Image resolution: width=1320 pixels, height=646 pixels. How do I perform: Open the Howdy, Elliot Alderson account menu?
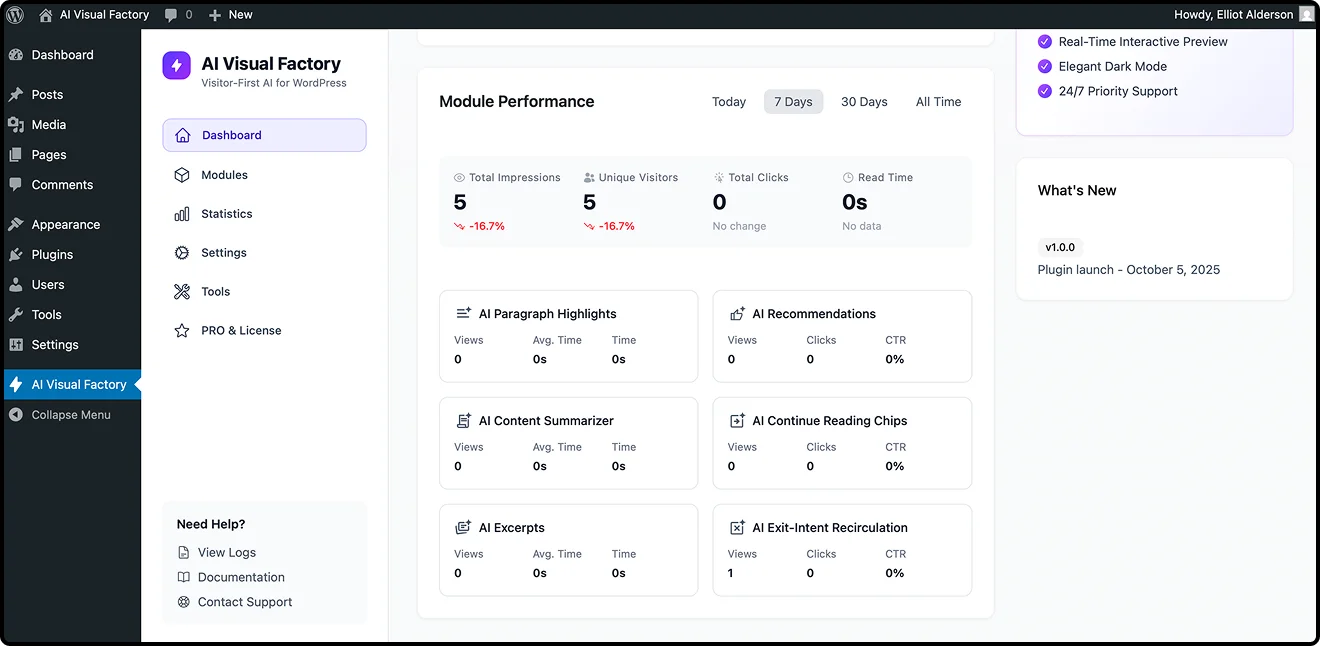1243,15
